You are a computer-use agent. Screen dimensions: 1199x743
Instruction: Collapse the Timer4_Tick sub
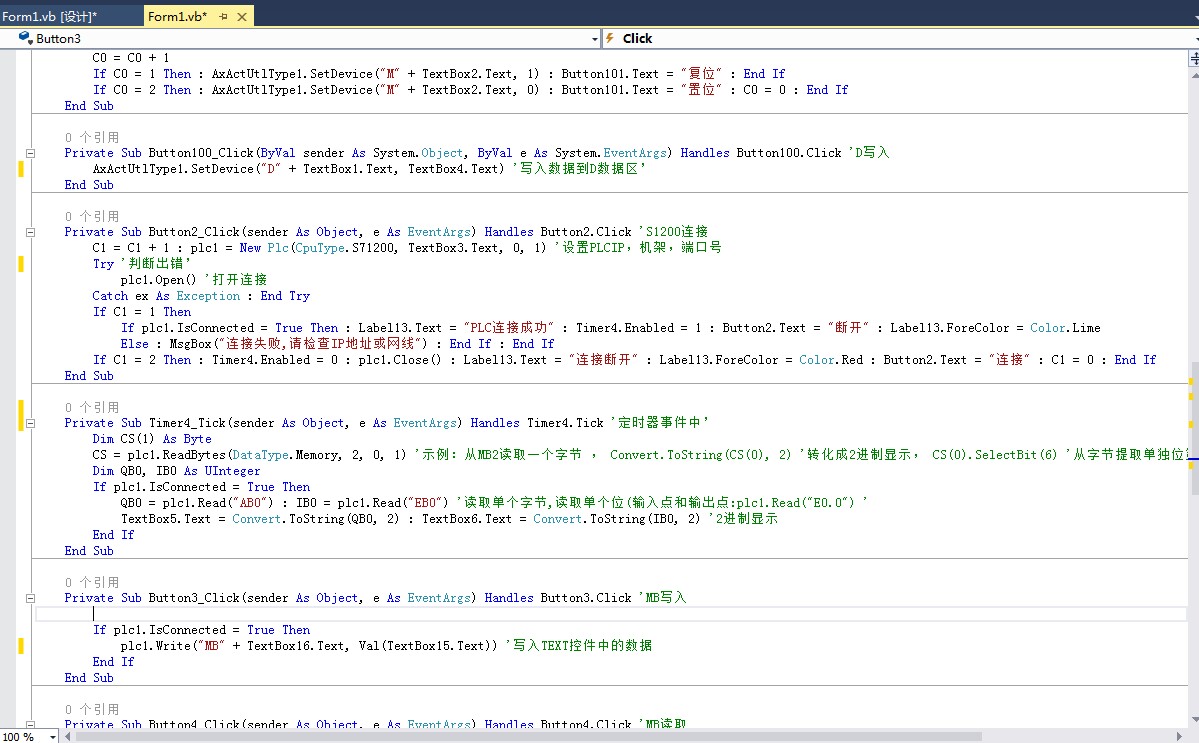pyautogui.click(x=31, y=423)
